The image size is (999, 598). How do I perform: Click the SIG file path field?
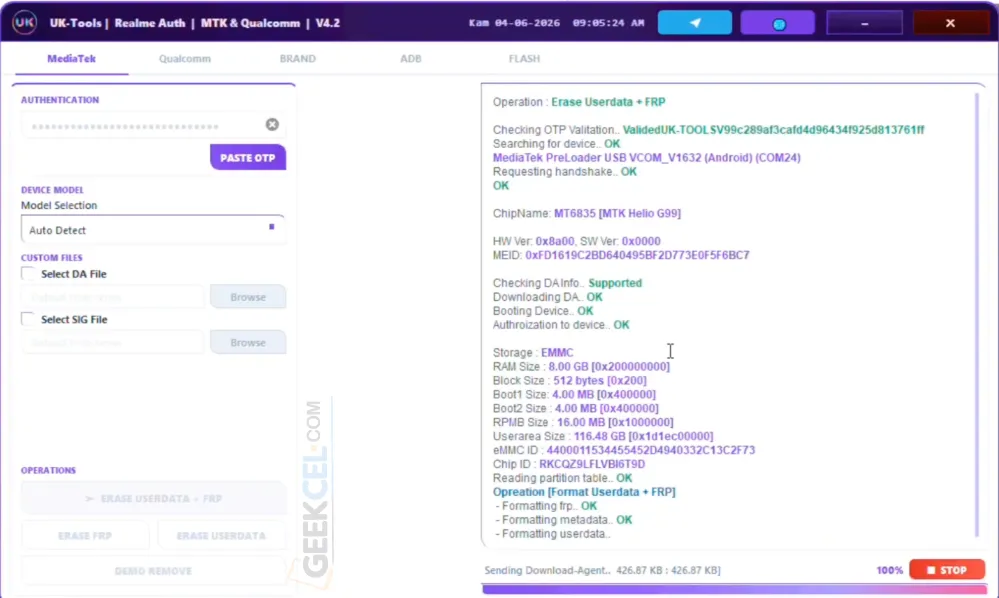tap(113, 343)
